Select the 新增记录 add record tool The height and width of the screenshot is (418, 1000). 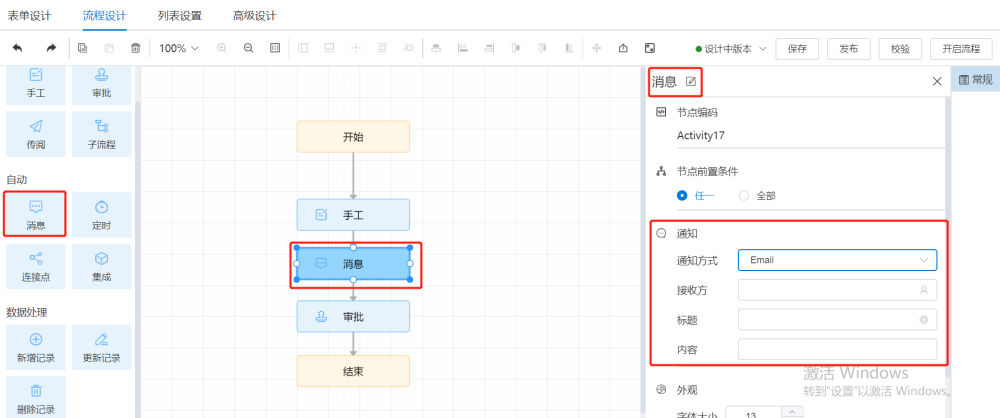point(36,347)
